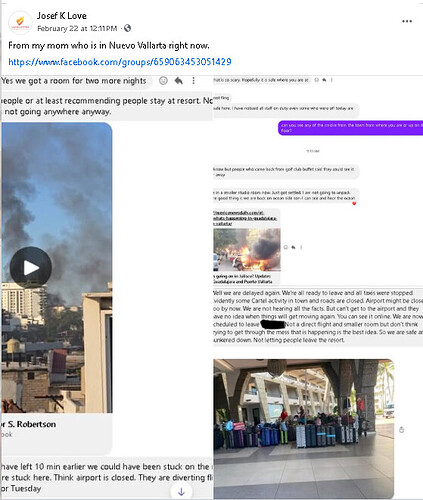Reply arrow beside burning car link preview
The height and width of the screenshot is (500, 423).
tap(293, 247)
